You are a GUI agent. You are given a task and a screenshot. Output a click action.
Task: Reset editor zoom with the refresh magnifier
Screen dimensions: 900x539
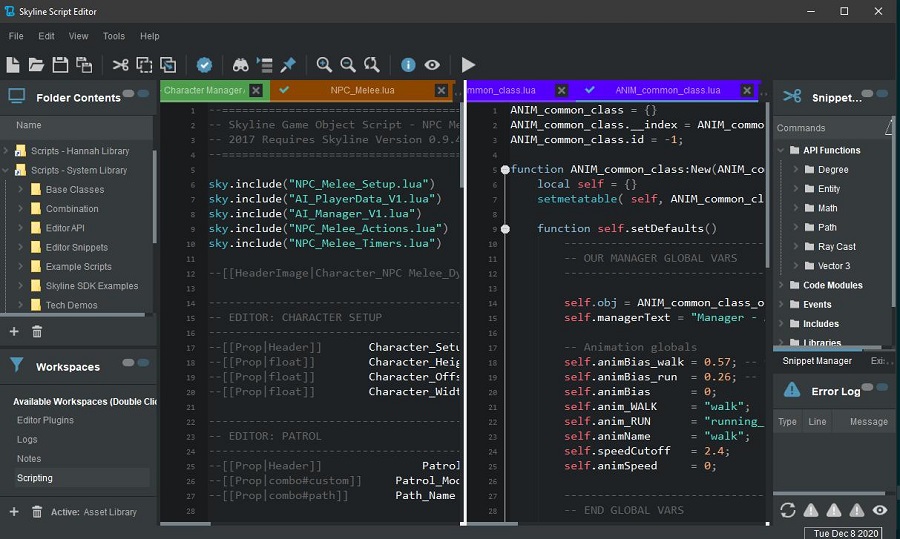(x=372, y=65)
